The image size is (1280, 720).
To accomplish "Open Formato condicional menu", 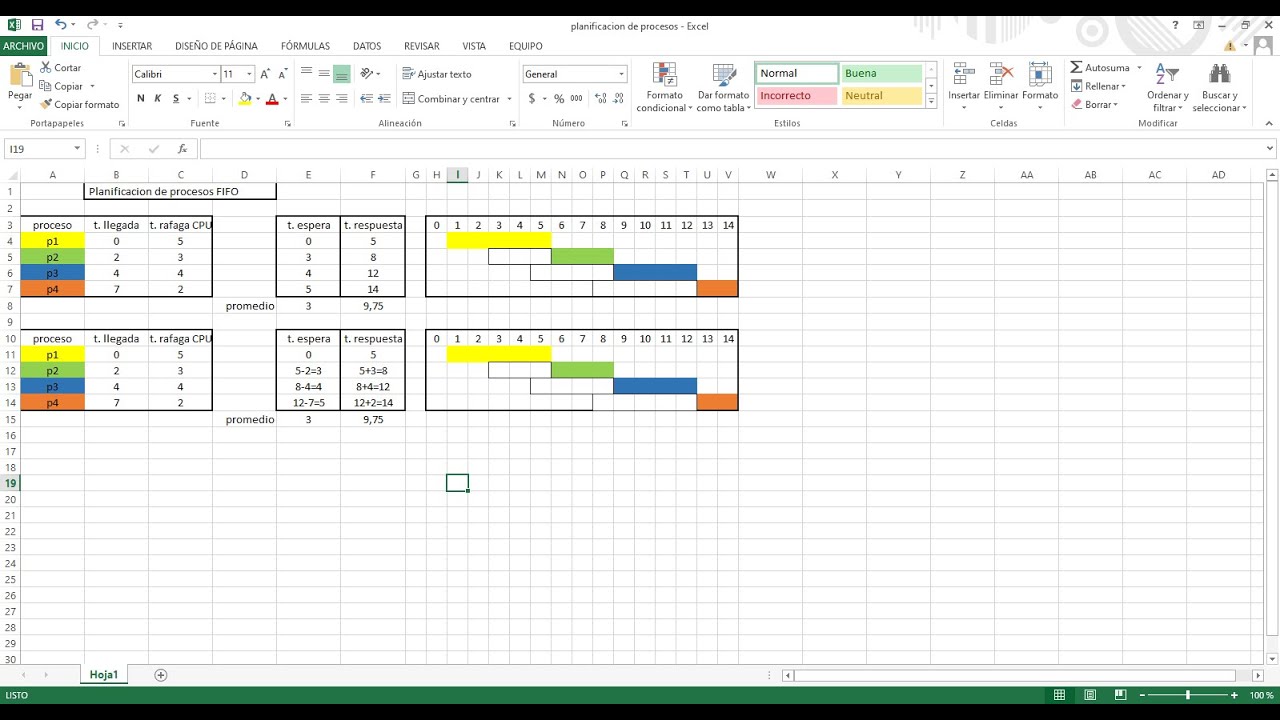I will (664, 88).
